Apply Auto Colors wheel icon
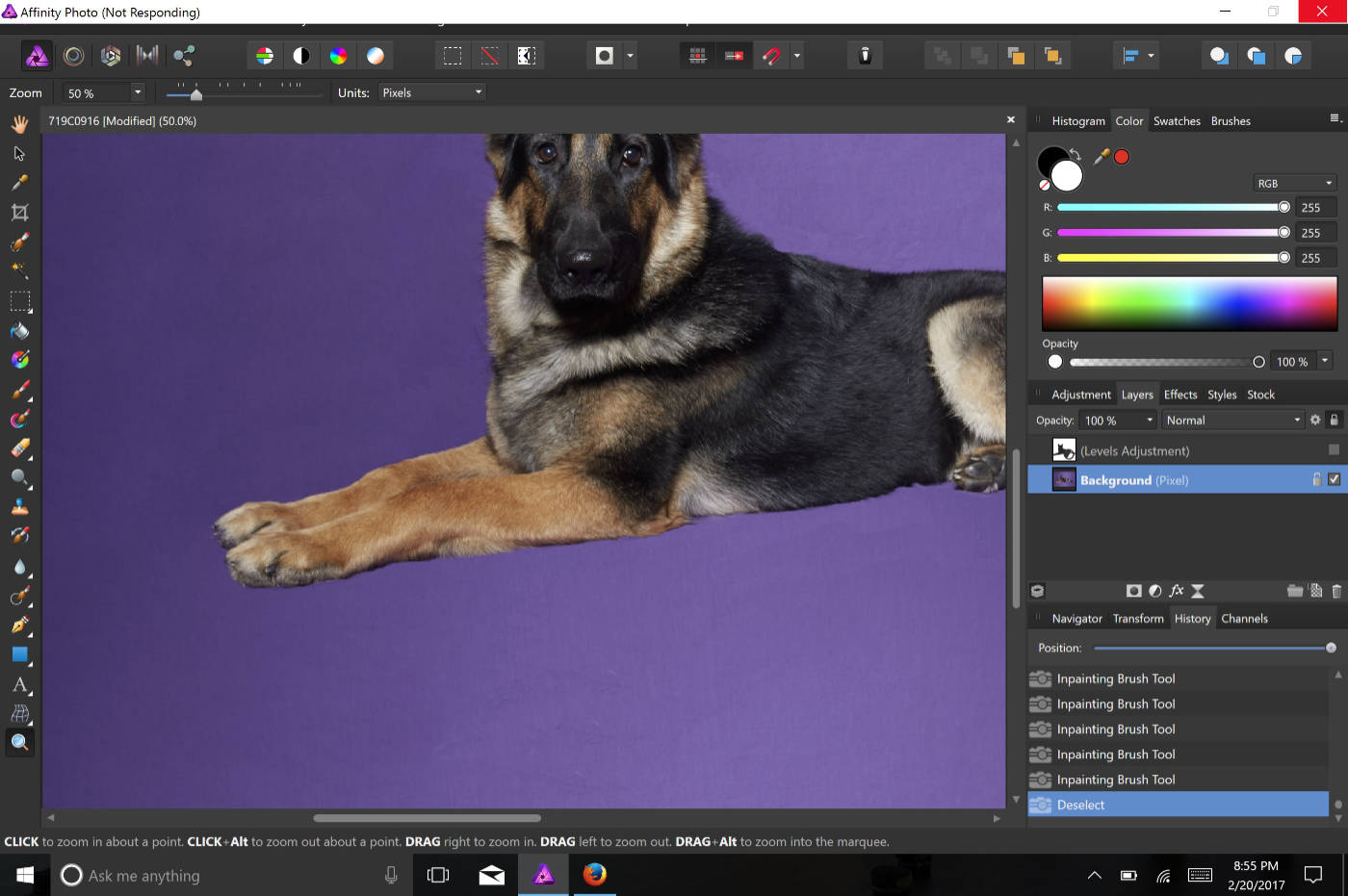1348x896 pixels. click(x=338, y=56)
